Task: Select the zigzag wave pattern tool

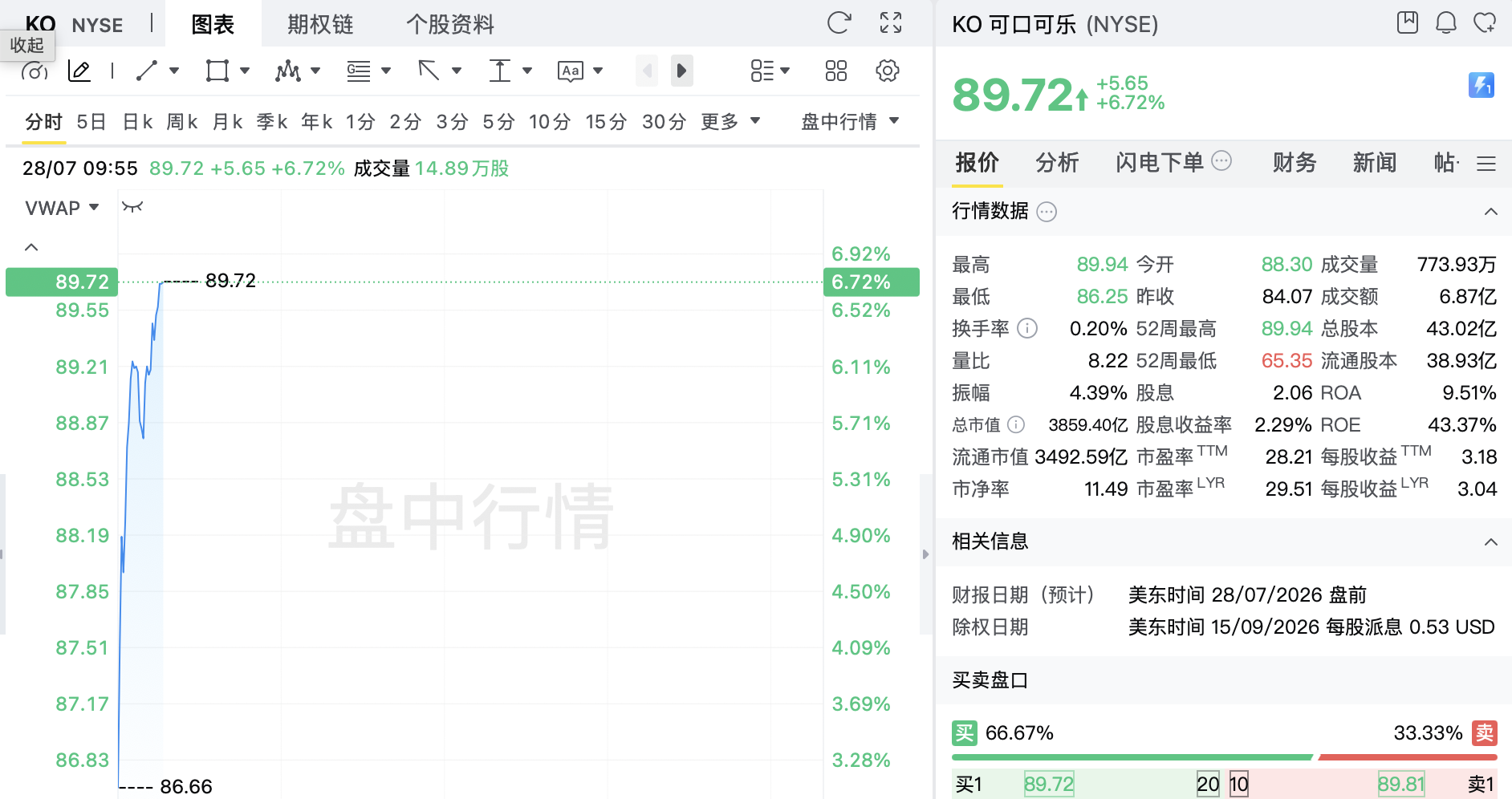Action: (x=287, y=71)
